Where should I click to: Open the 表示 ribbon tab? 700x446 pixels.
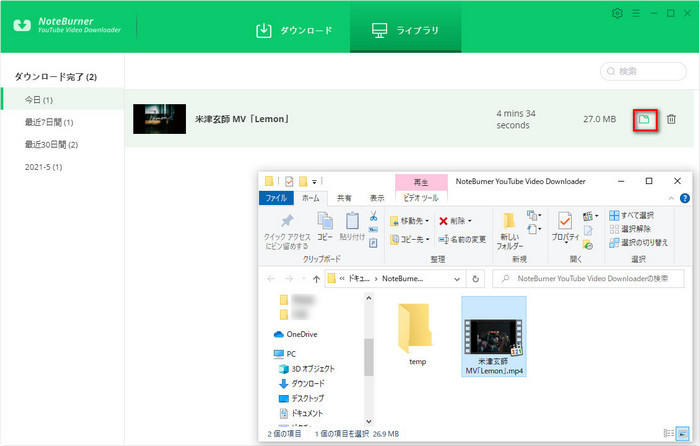(377, 198)
